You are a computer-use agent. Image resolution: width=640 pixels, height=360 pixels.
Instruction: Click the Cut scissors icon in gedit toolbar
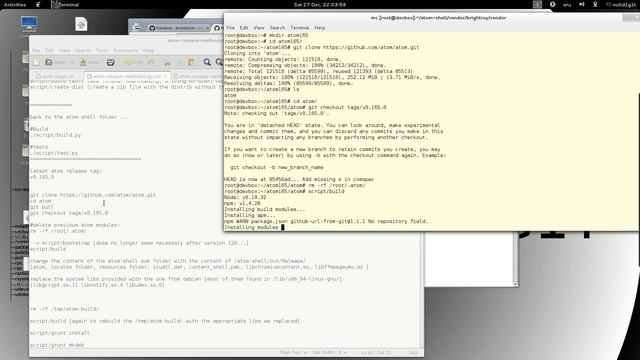tap(167, 62)
